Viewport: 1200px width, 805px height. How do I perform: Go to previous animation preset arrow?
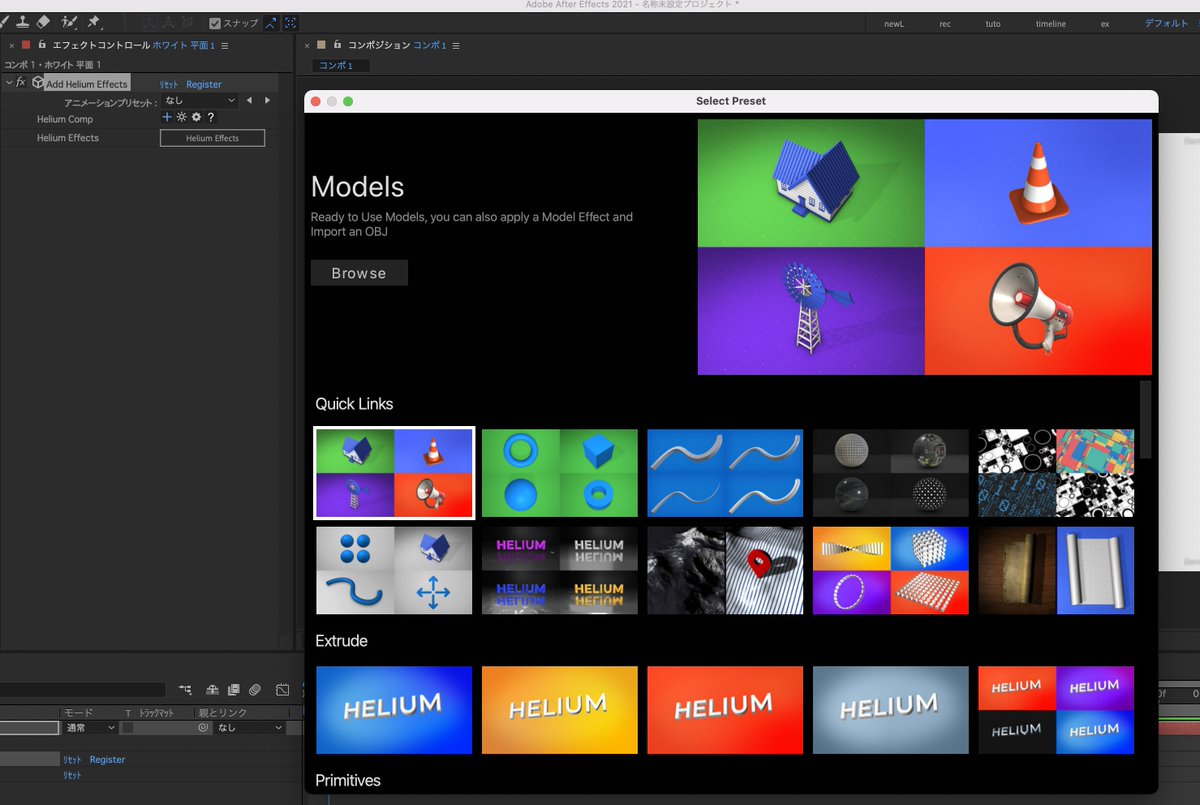click(250, 101)
